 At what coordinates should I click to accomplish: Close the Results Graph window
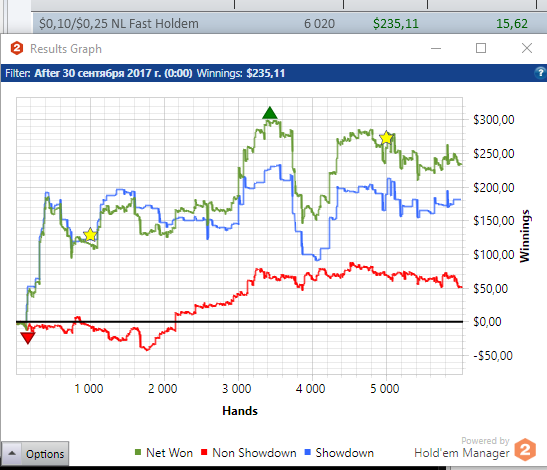pos(527,48)
